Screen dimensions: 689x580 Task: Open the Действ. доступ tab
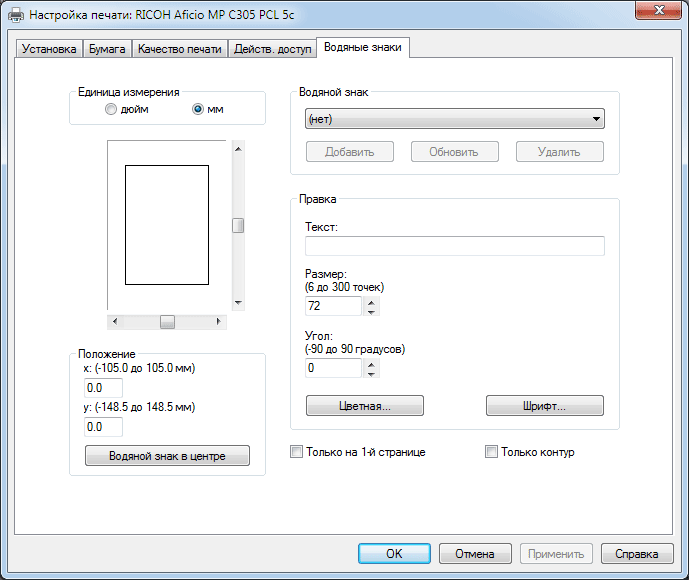pos(272,49)
